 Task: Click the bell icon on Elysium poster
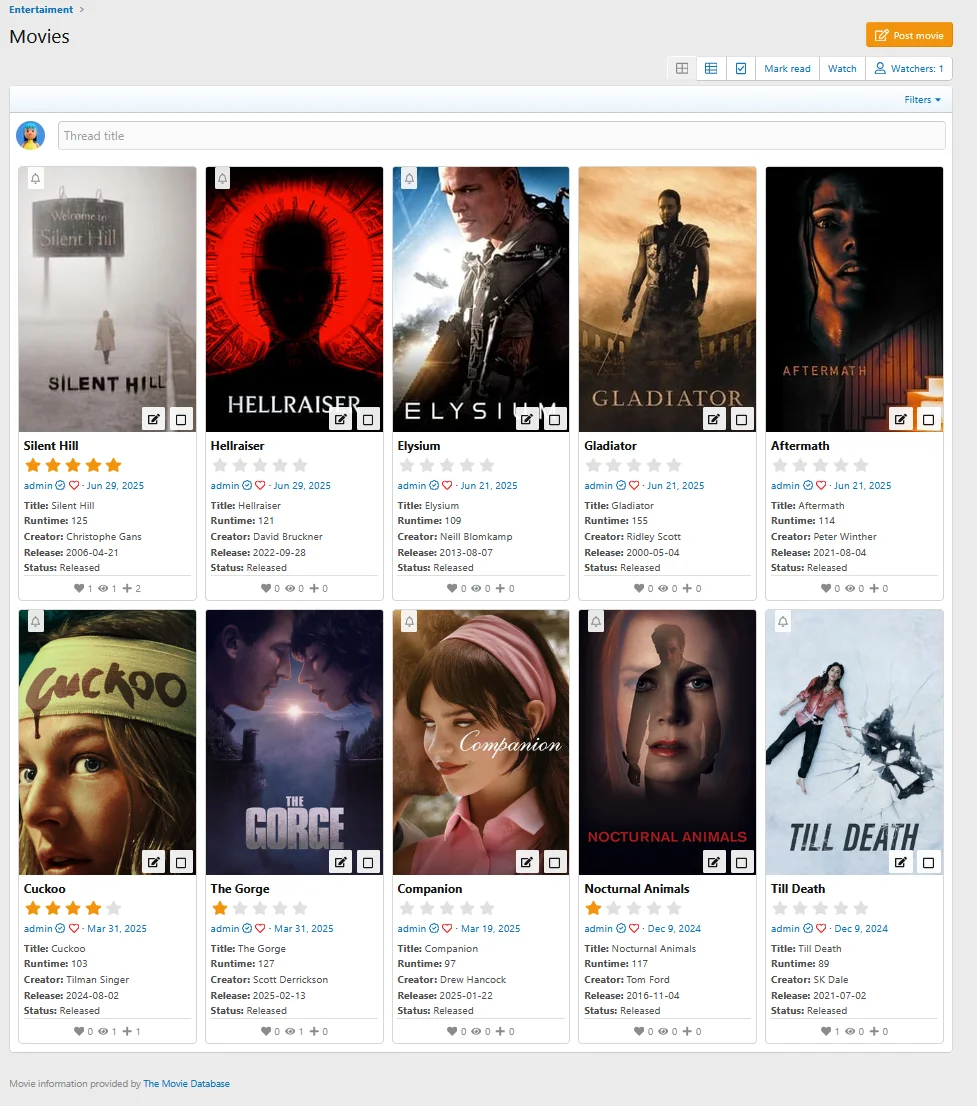[x=409, y=178]
